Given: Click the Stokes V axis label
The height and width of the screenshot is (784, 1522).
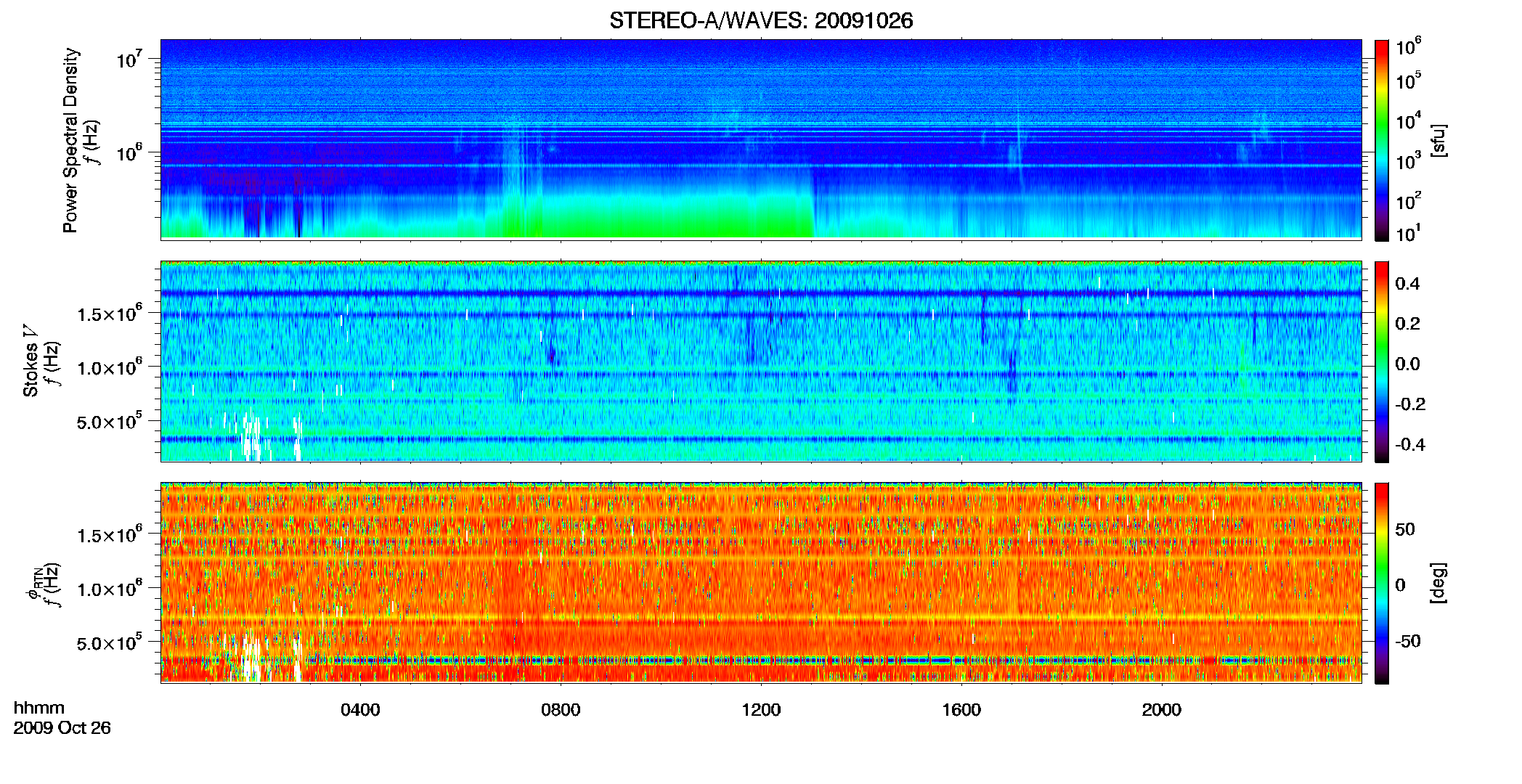Looking at the screenshot, I should tap(30, 361).
